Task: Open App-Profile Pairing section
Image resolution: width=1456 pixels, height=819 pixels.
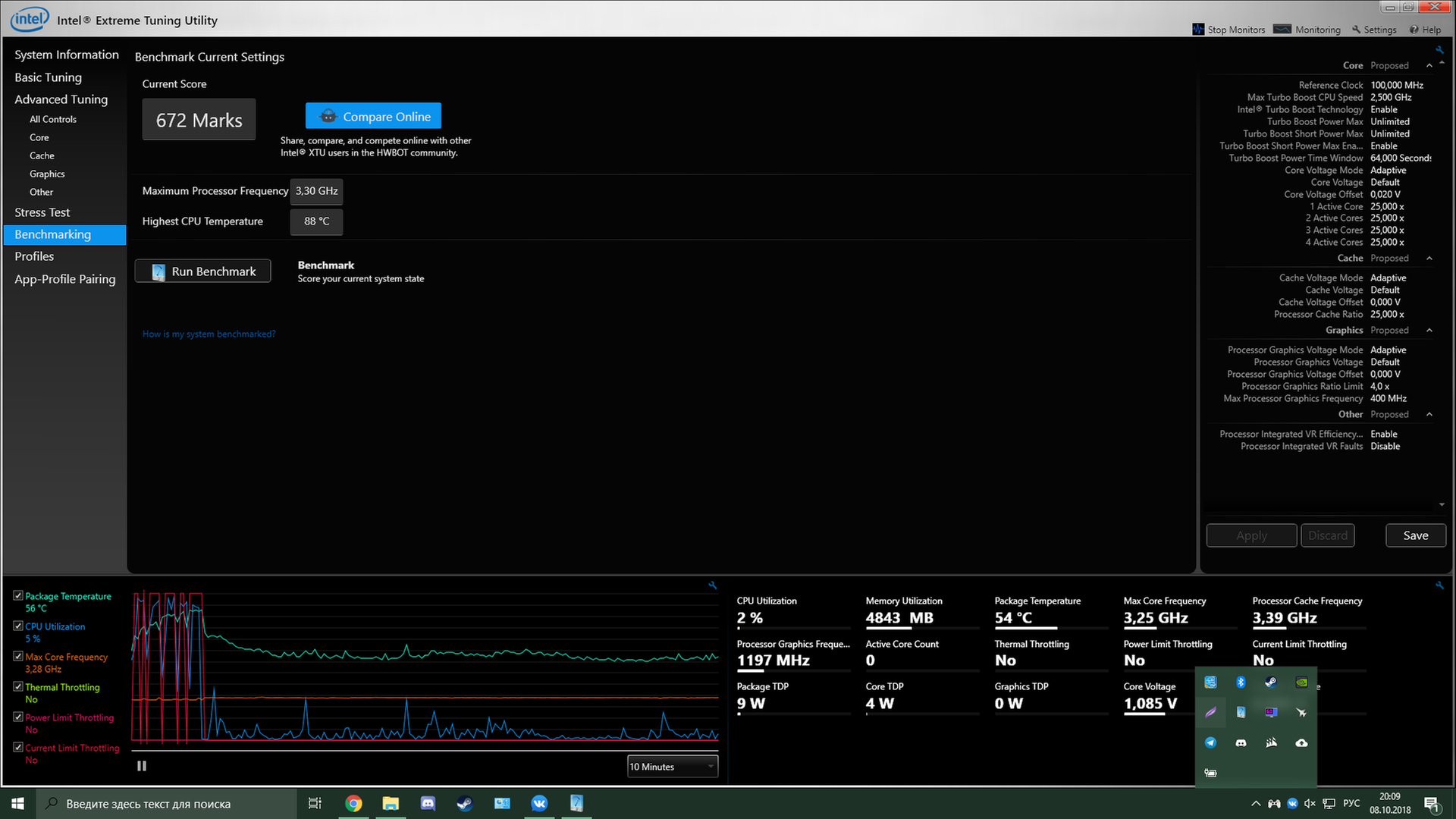Action: (x=65, y=279)
